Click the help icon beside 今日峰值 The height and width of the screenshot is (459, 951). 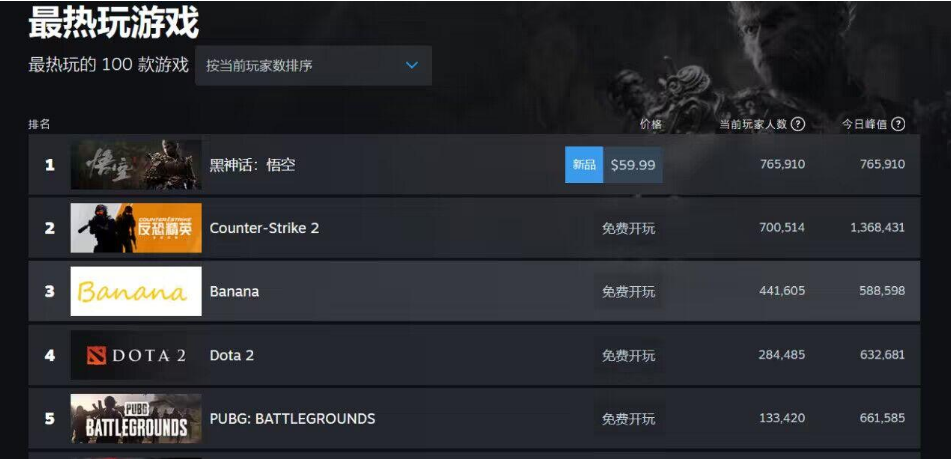click(x=898, y=124)
